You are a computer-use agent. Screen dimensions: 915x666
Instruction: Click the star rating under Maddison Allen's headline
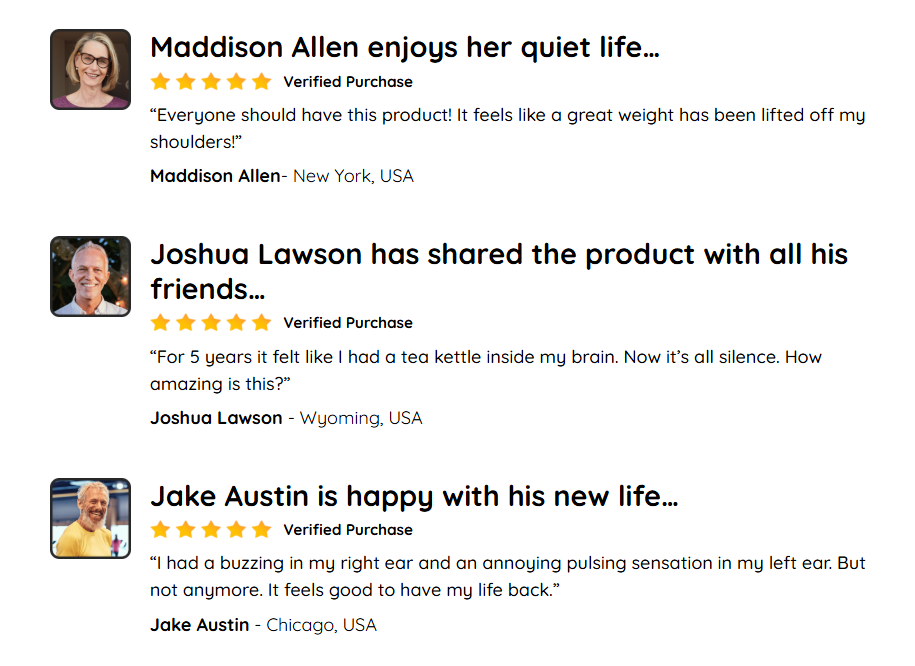[x=211, y=82]
